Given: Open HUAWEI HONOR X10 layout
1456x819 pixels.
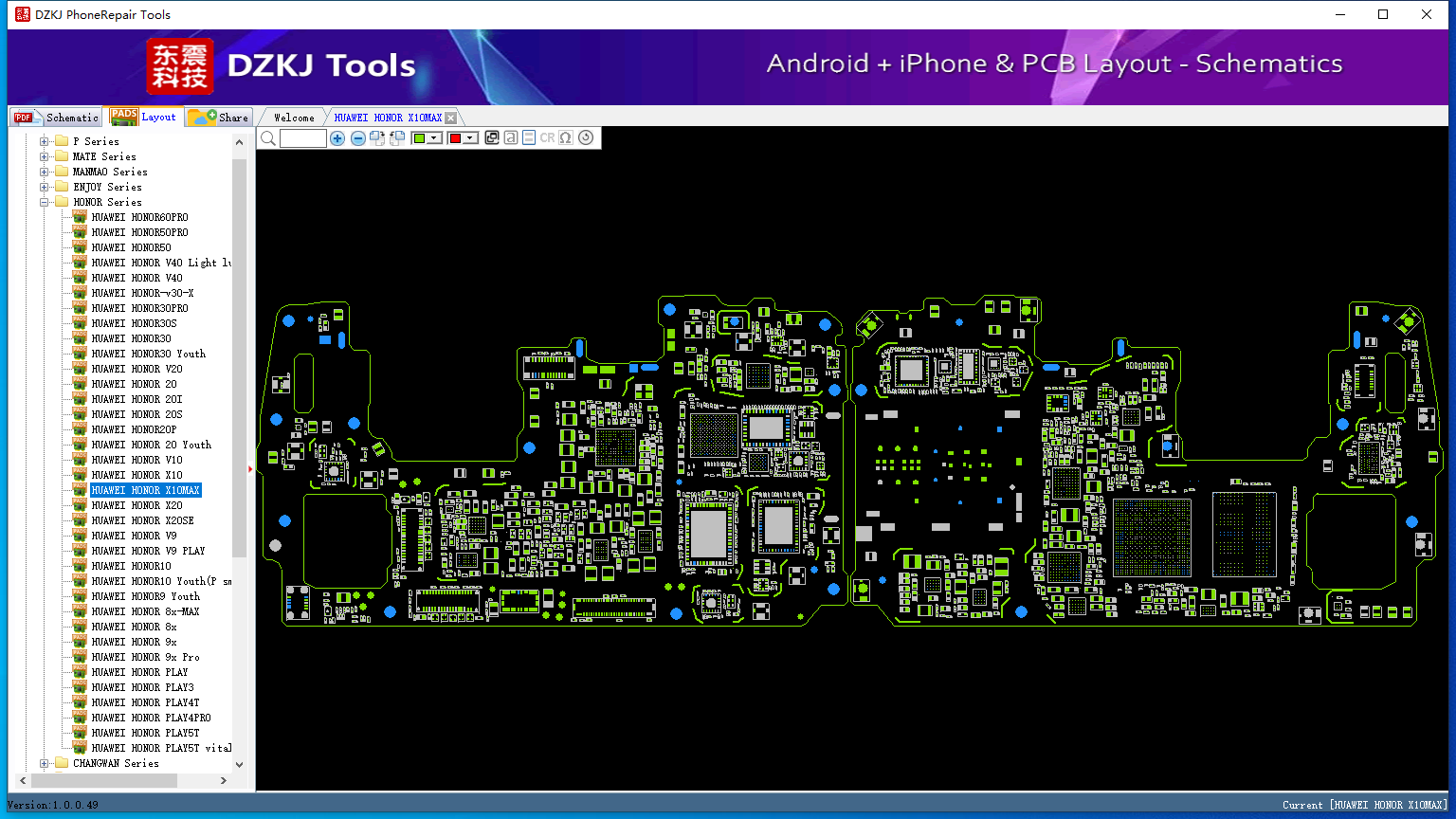Looking at the screenshot, I should coord(136,475).
